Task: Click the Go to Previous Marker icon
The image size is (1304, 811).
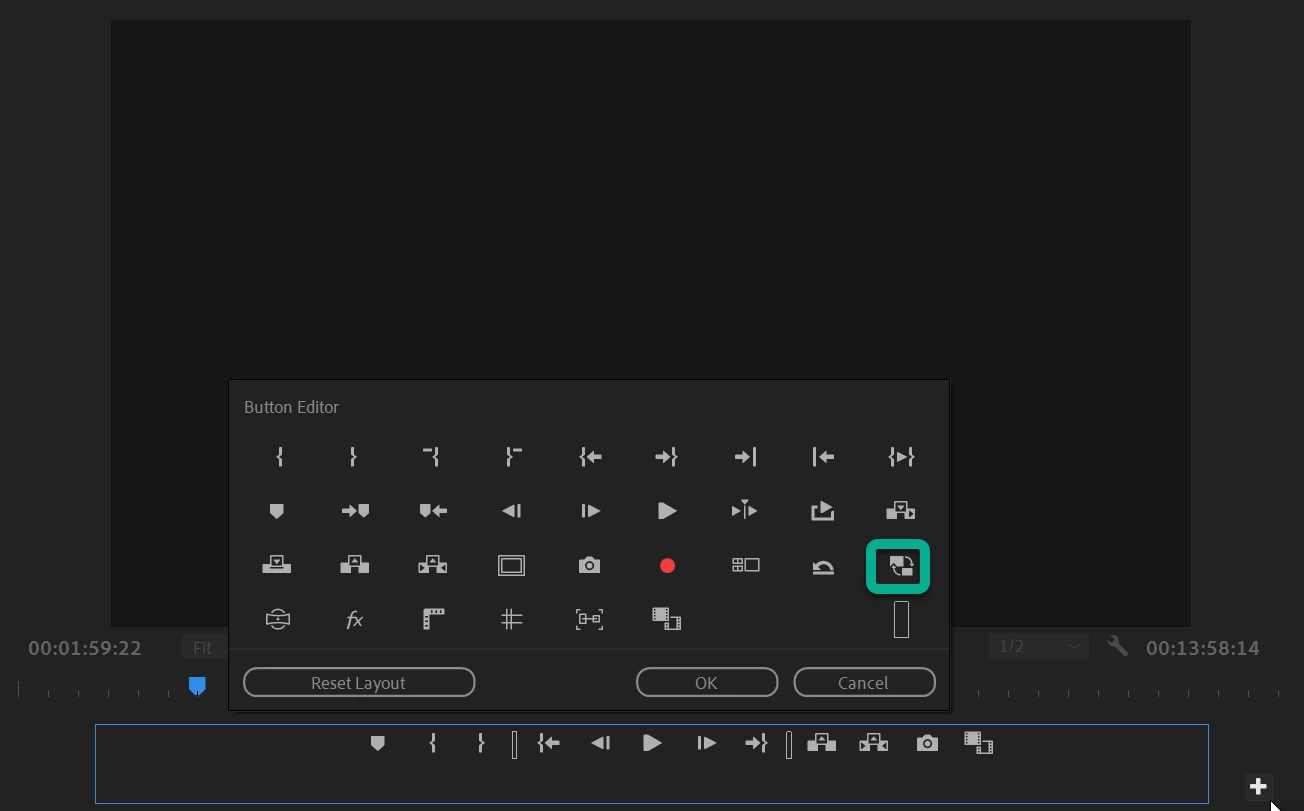Action: [x=433, y=511]
